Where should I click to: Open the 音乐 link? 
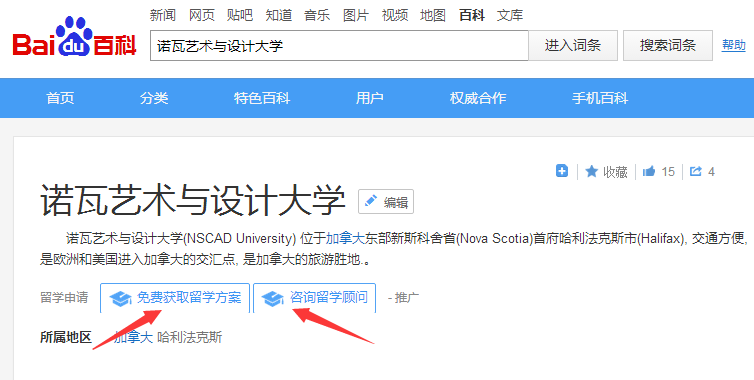317,15
